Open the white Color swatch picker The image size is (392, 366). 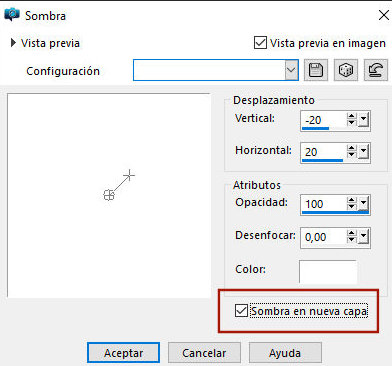click(328, 271)
